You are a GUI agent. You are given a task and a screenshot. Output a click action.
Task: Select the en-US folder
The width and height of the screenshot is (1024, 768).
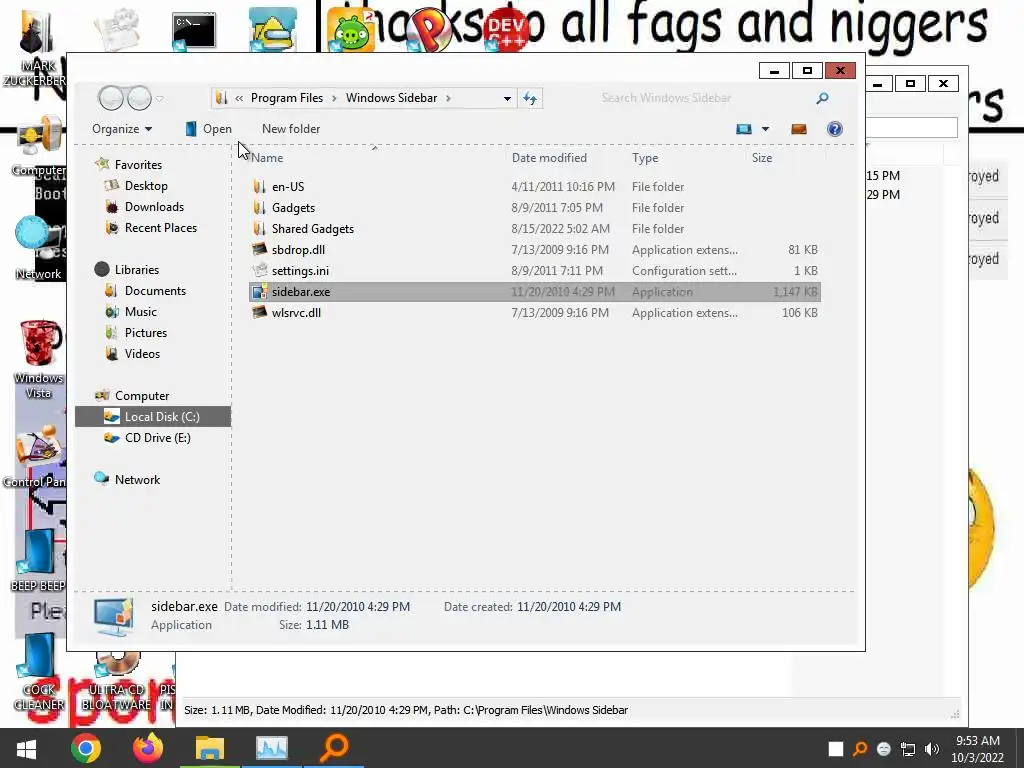tap(535, 187)
